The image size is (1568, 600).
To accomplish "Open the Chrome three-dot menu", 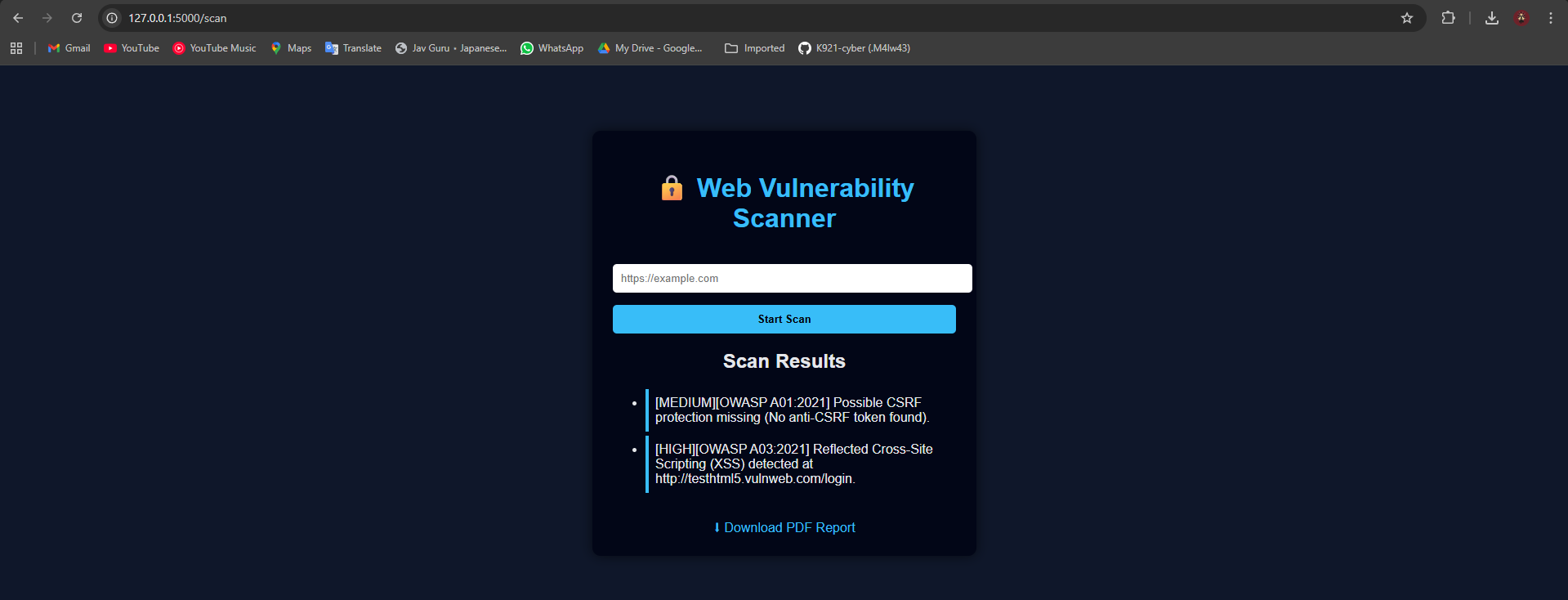I will [x=1551, y=18].
